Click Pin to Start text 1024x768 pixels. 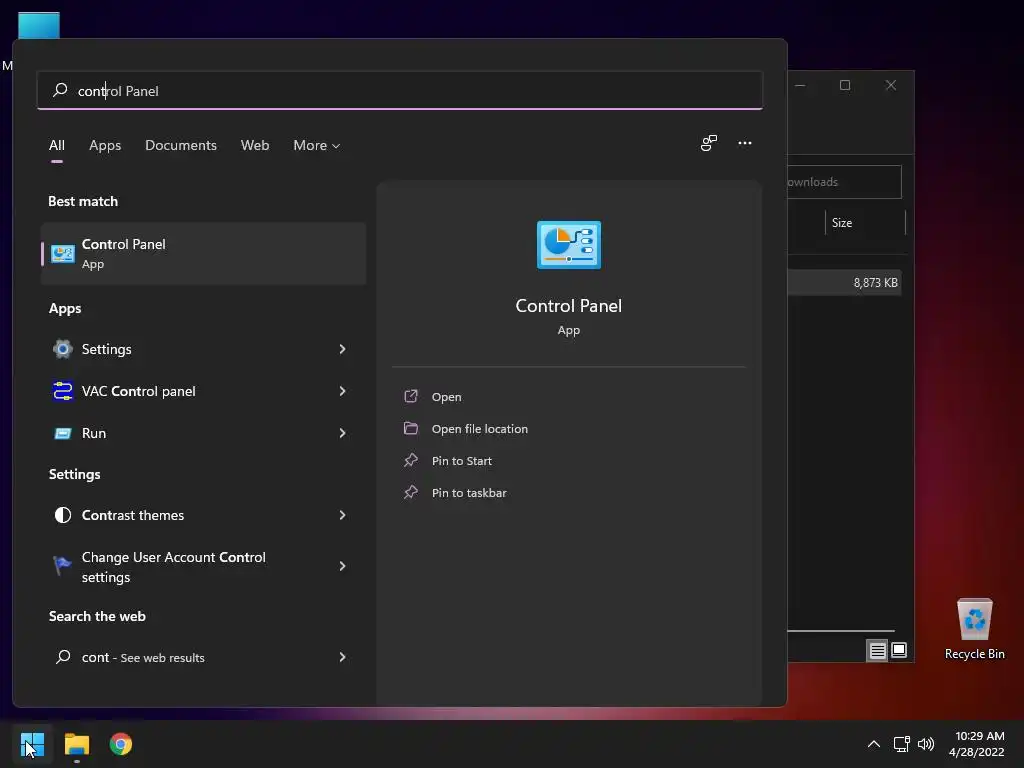point(462,461)
